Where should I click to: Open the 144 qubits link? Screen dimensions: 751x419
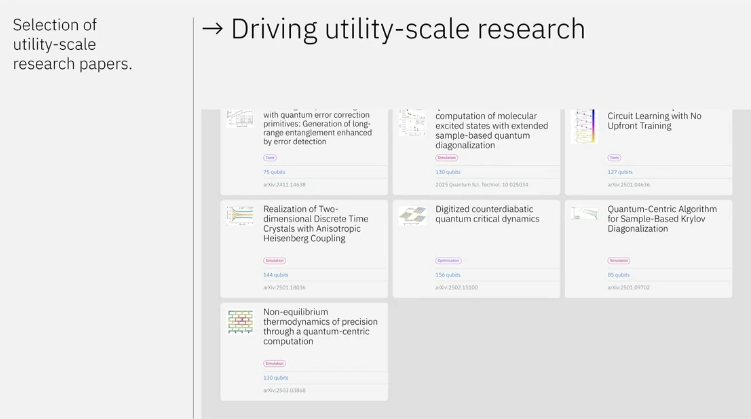tap(275, 274)
